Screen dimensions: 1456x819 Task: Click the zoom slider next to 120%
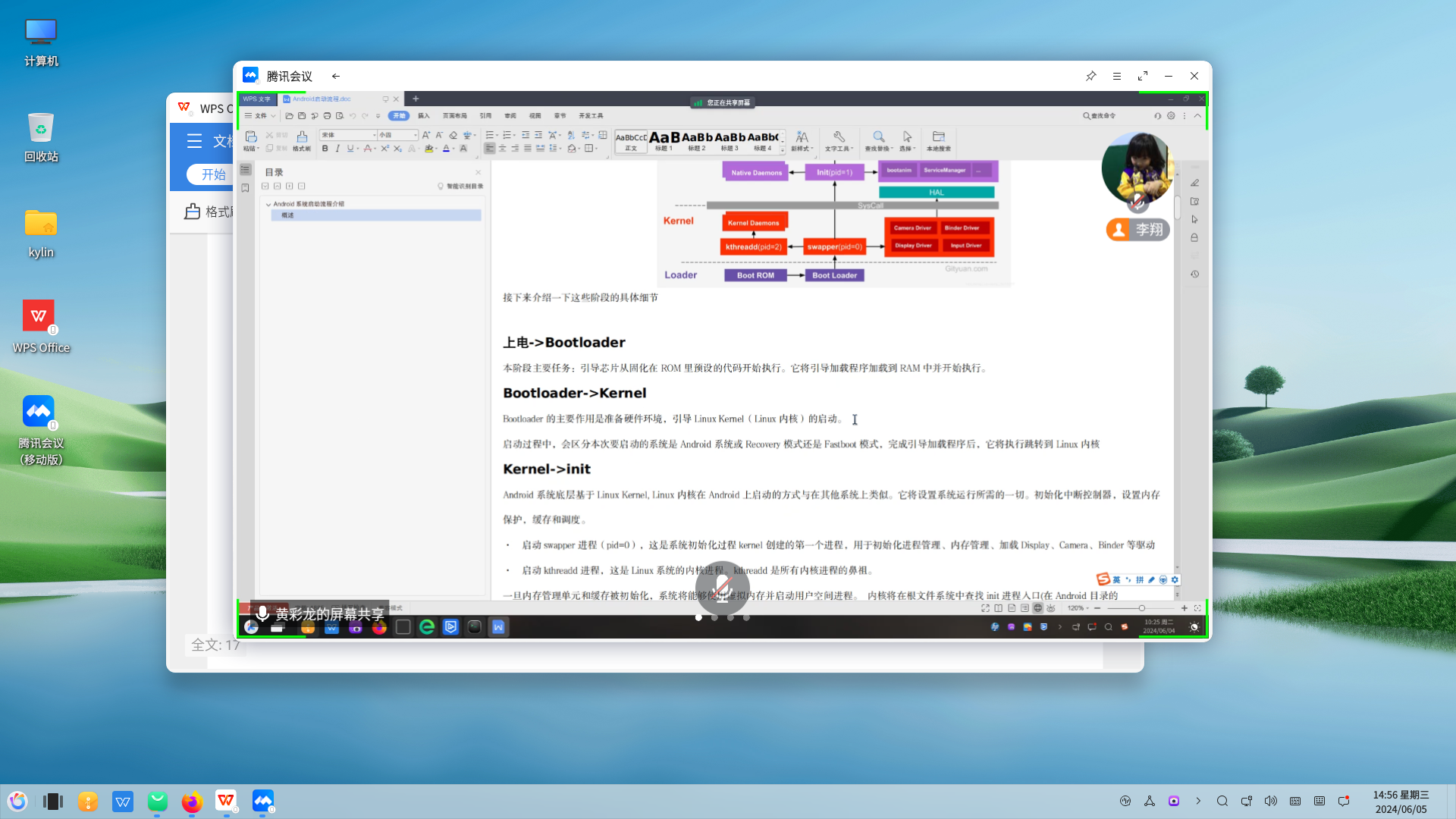(x=1141, y=608)
